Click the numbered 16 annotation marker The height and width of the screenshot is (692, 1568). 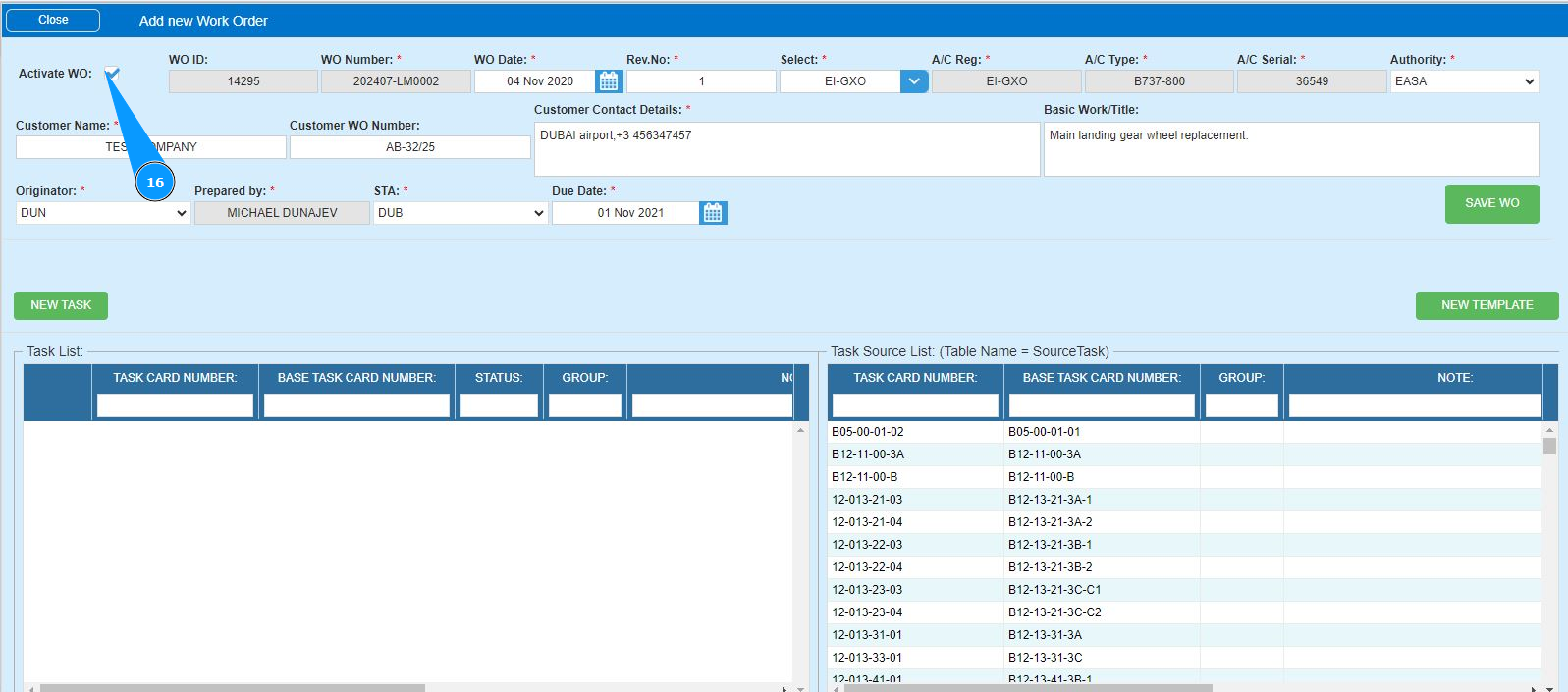point(155,183)
